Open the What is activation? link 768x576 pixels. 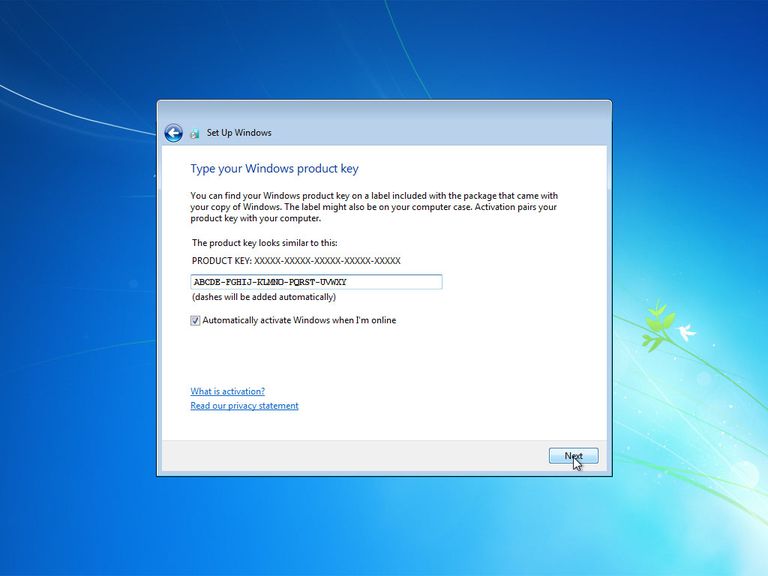click(228, 391)
